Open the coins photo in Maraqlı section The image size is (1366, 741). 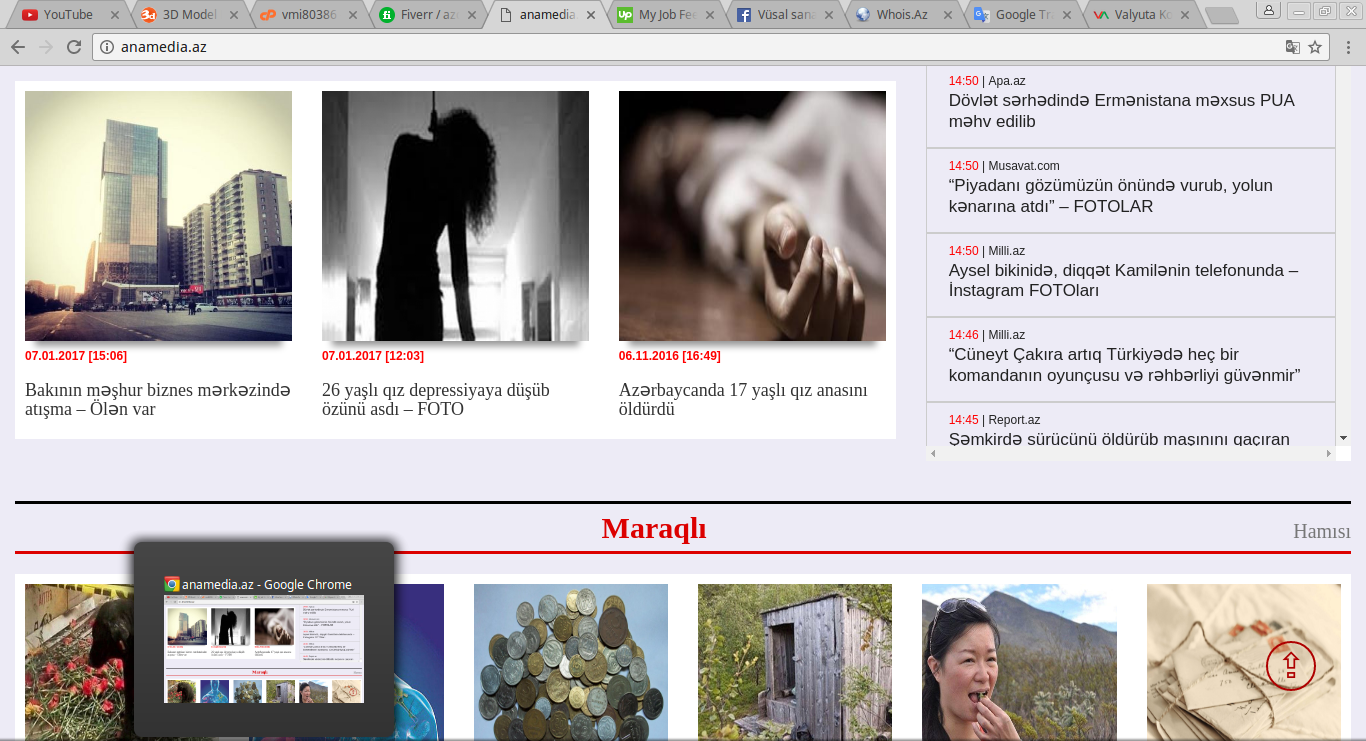pos(571,661)
